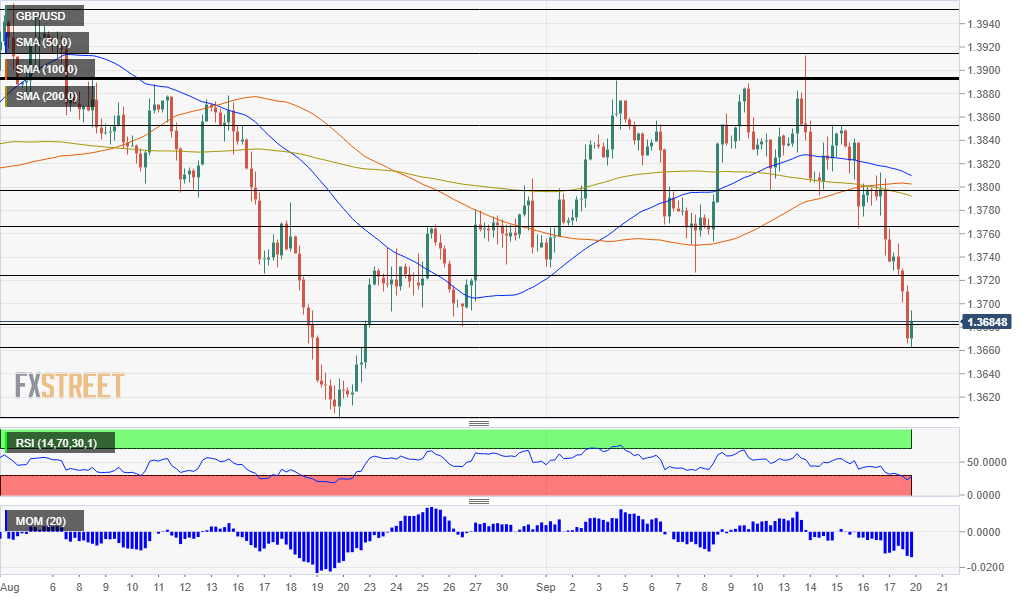
Task: Click date 21 at the axis end
Action: [x=942, y=587]
